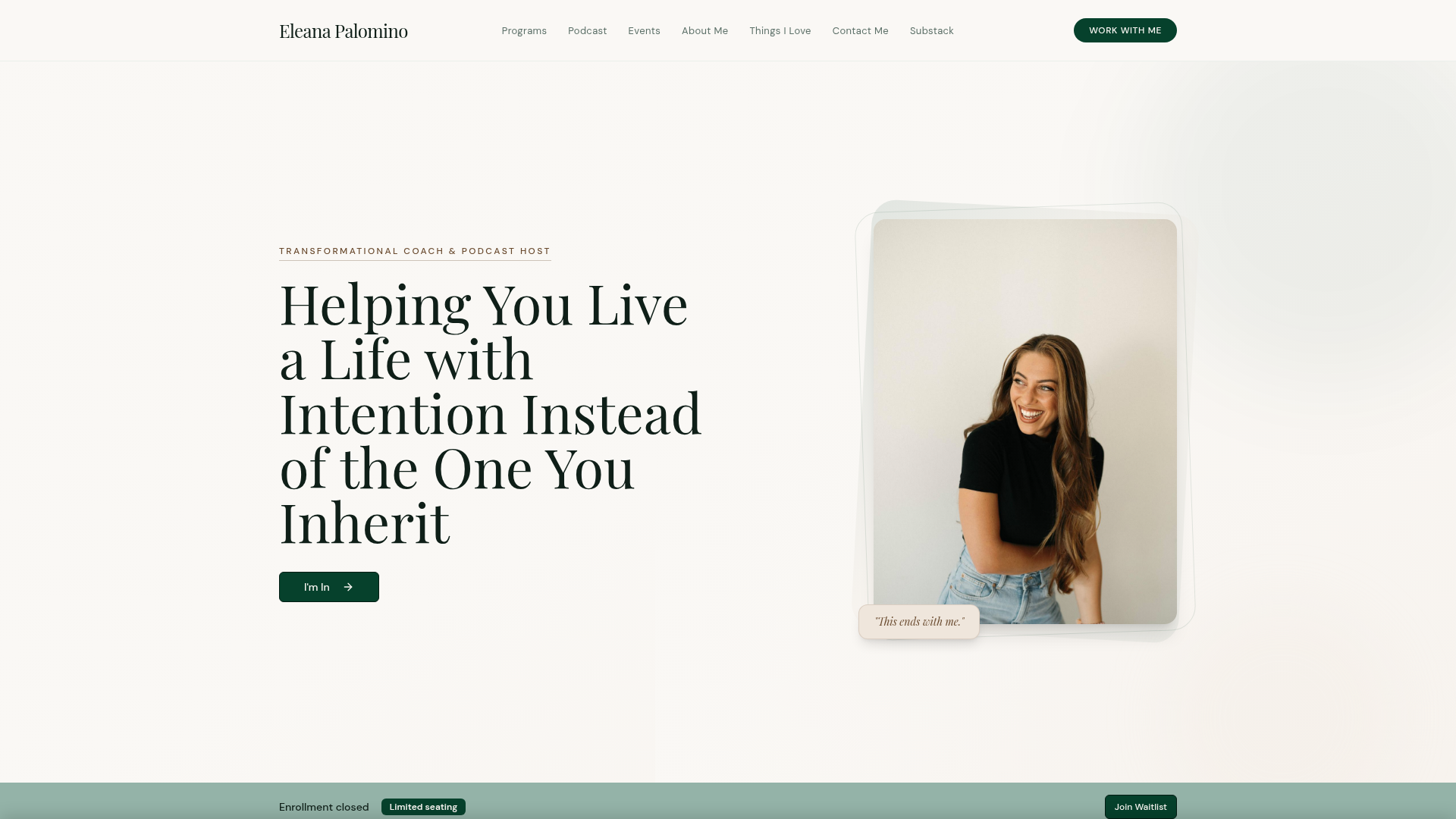Click the arrow icon in I'm In button
1456x819 pixels.
[x=348, y=587]
